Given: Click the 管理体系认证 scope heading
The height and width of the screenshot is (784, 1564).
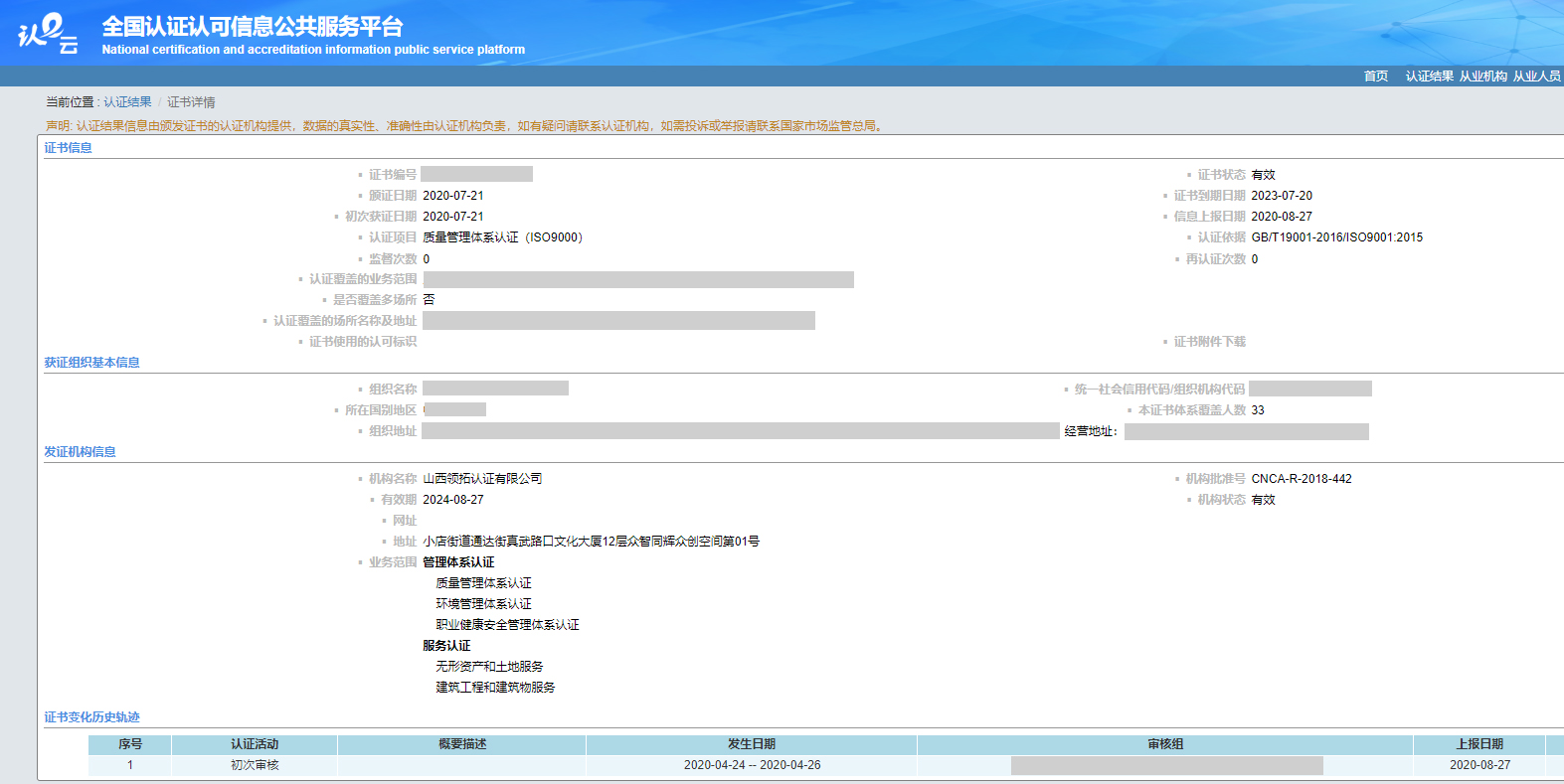Looking at the screenshot, I should tap(458, 562).
